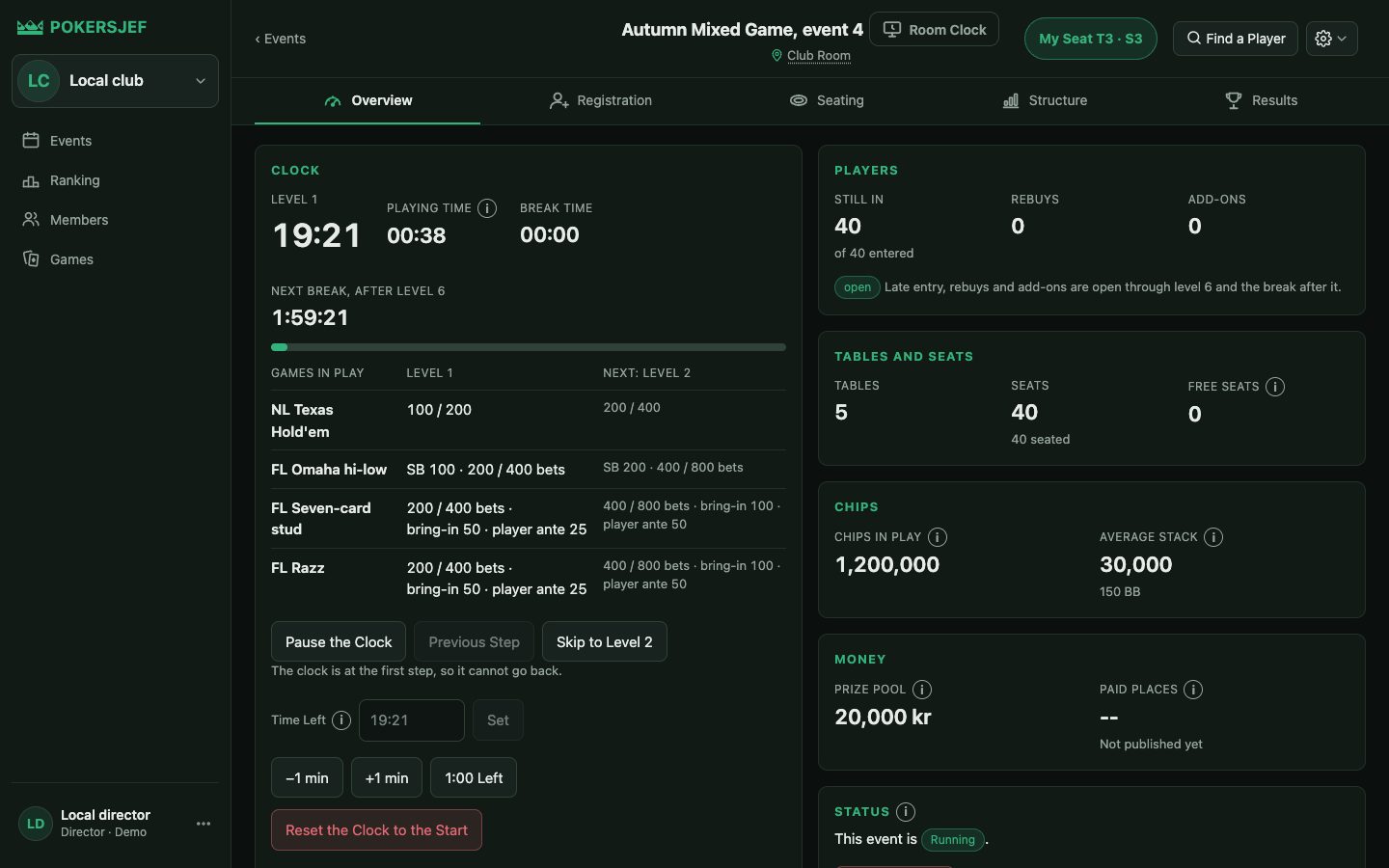Switch to the Results tab
This screenshot has height=868, width=1389.
coord(1261,100)
